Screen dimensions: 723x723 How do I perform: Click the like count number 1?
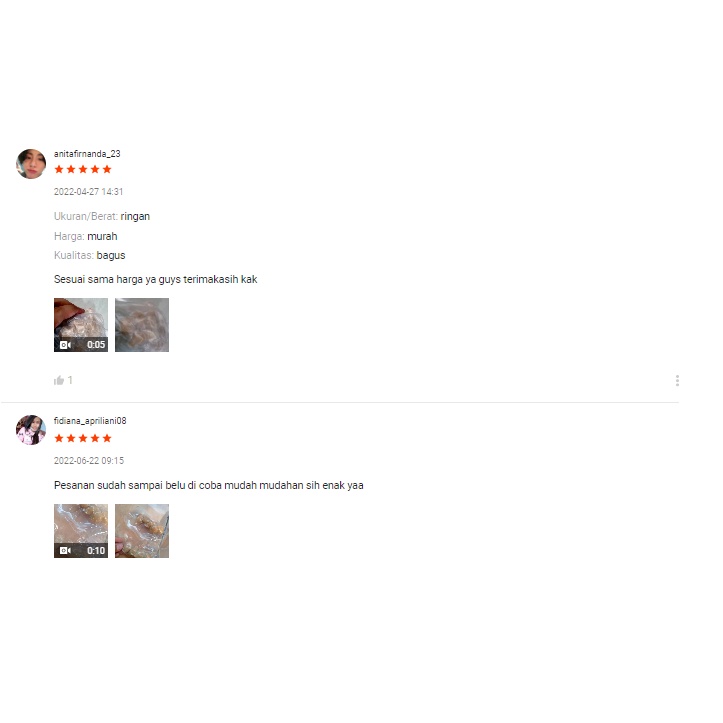click(x=70, y=380)
